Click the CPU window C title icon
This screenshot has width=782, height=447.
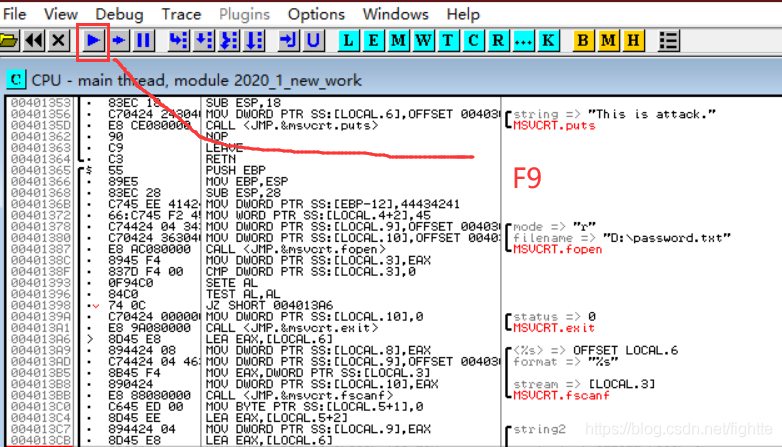[x=16, y=79]
